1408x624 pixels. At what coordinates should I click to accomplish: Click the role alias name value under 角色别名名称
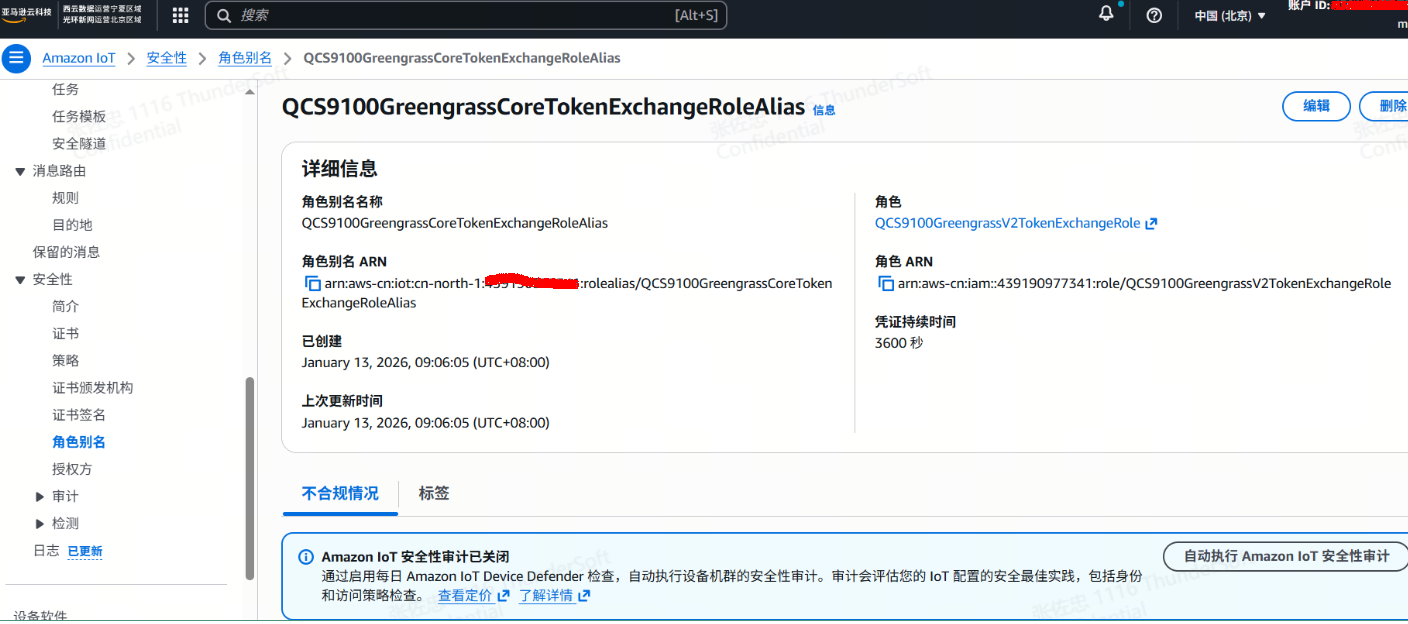(455, 223)
